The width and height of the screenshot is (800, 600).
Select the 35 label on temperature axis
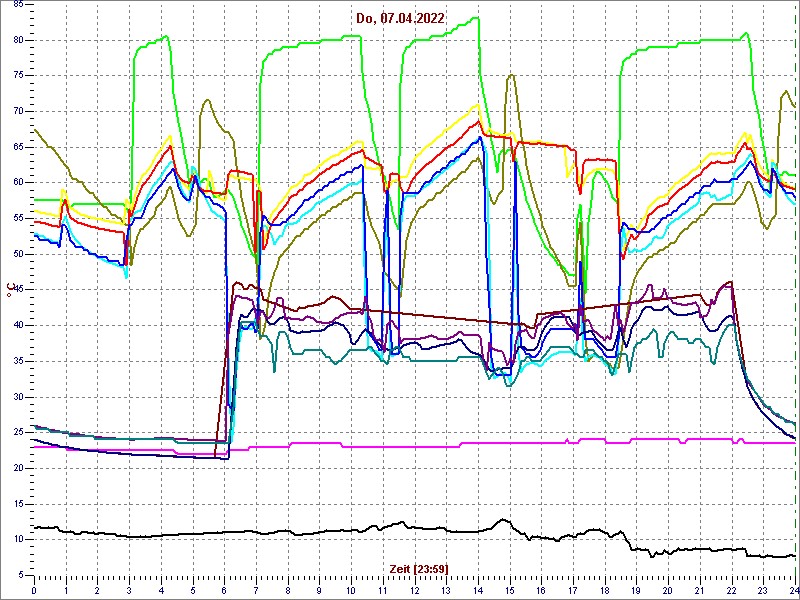click(x=19, y=361)
